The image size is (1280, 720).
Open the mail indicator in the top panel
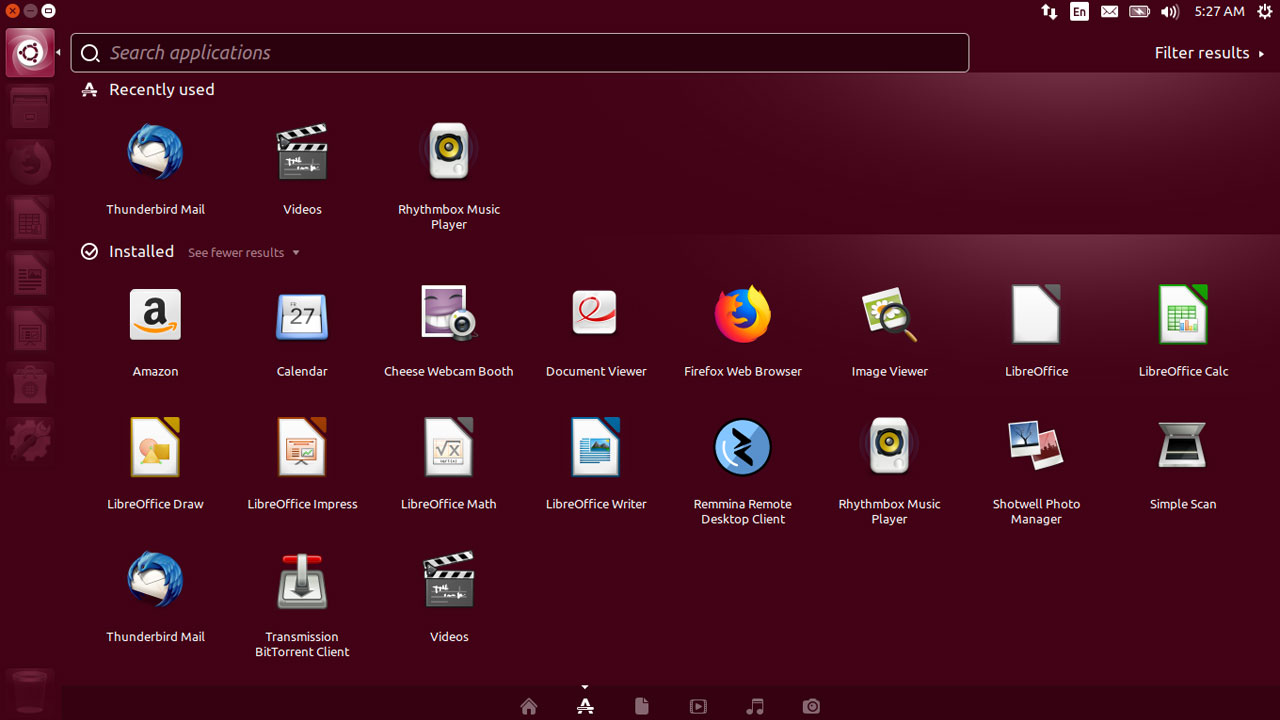(1109, 12)
